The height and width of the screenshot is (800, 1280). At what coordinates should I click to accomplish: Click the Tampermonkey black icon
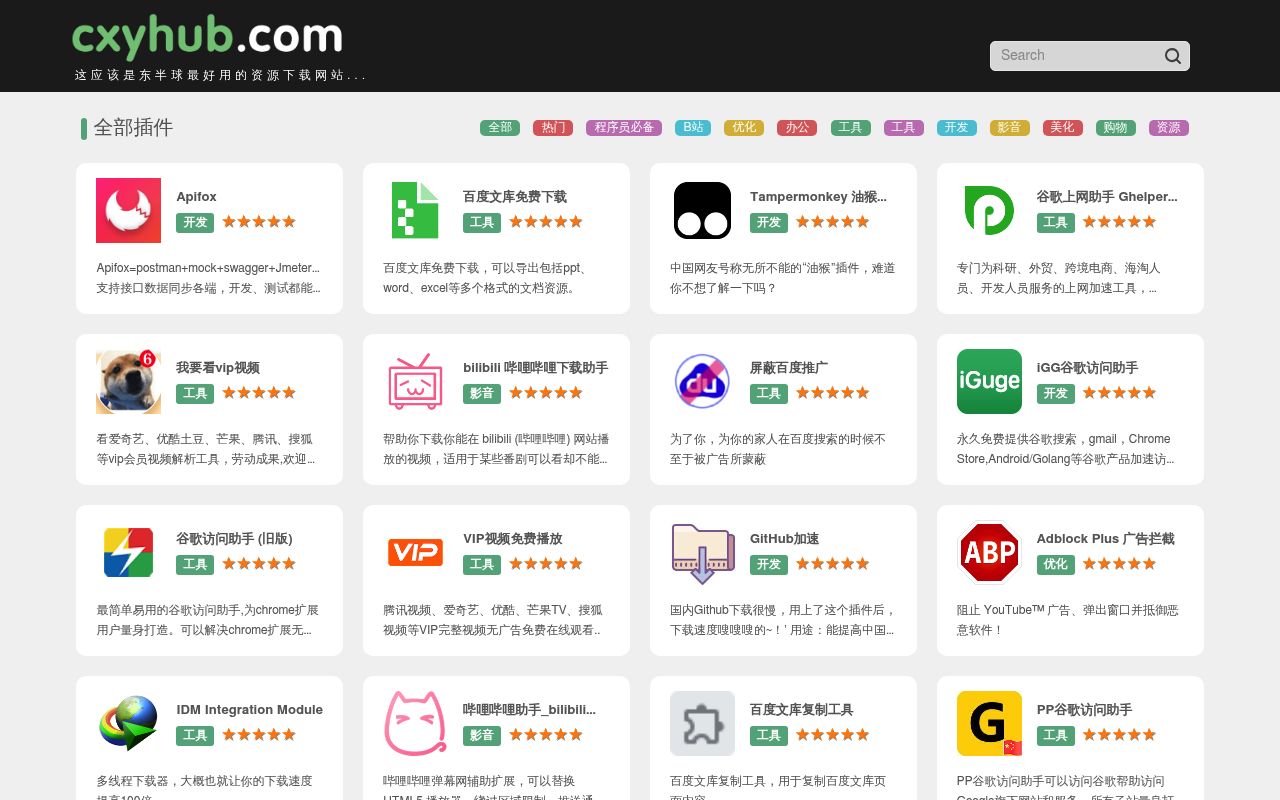(702, 210)
